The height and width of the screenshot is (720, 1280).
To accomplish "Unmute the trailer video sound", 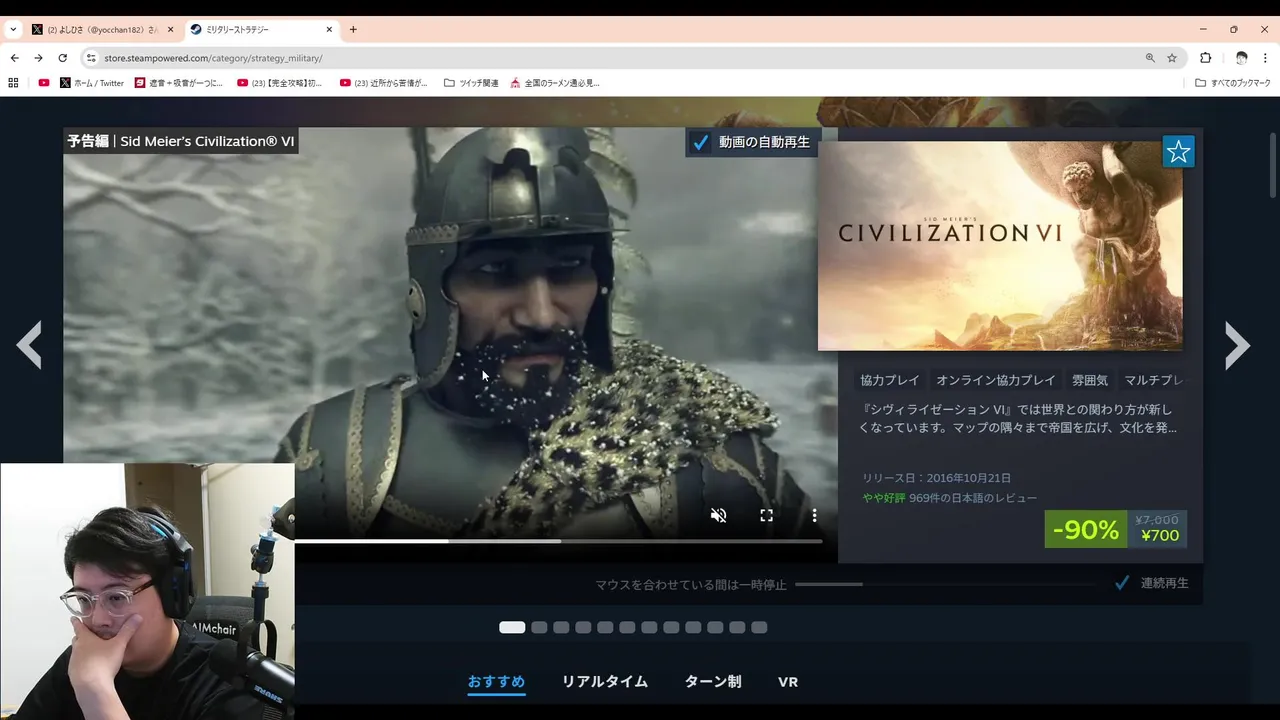I will pyautogui.click(x=718, y=515).
